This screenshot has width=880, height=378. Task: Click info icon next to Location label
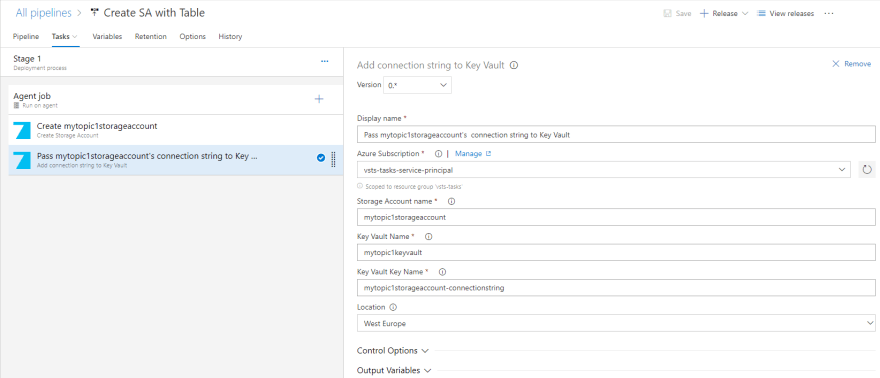coord(393,307)
